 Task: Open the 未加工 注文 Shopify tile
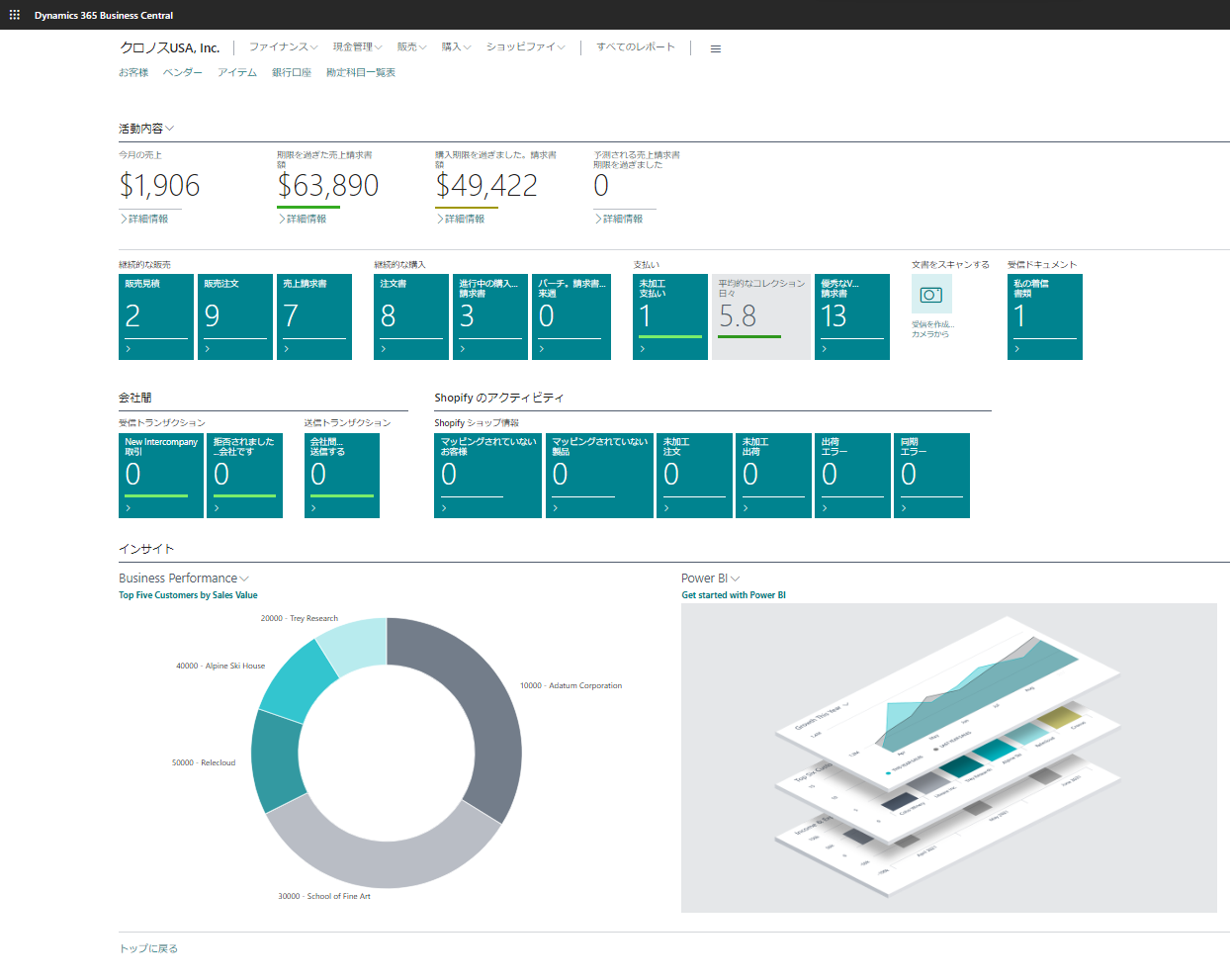[x=694, y=476]
